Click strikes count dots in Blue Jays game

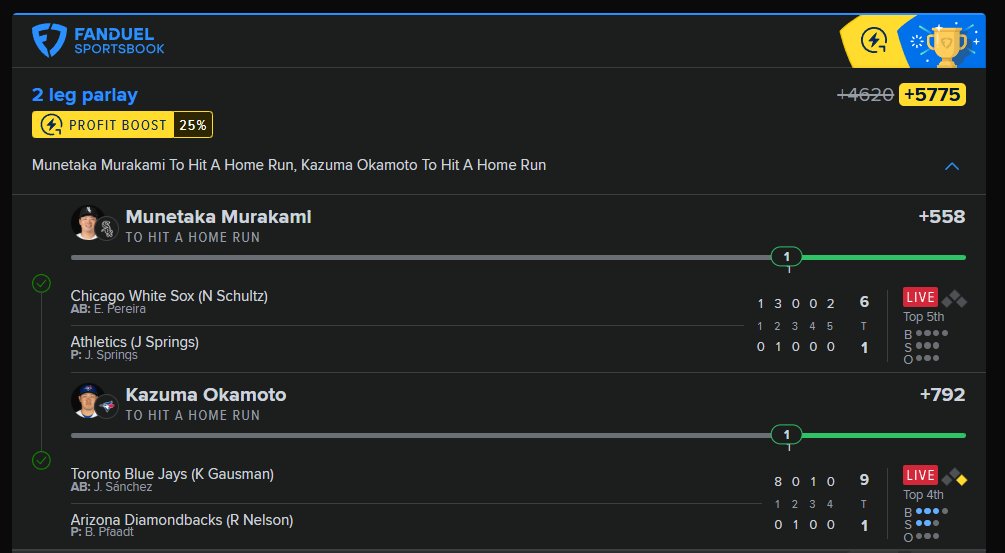(x=927, y=524)
